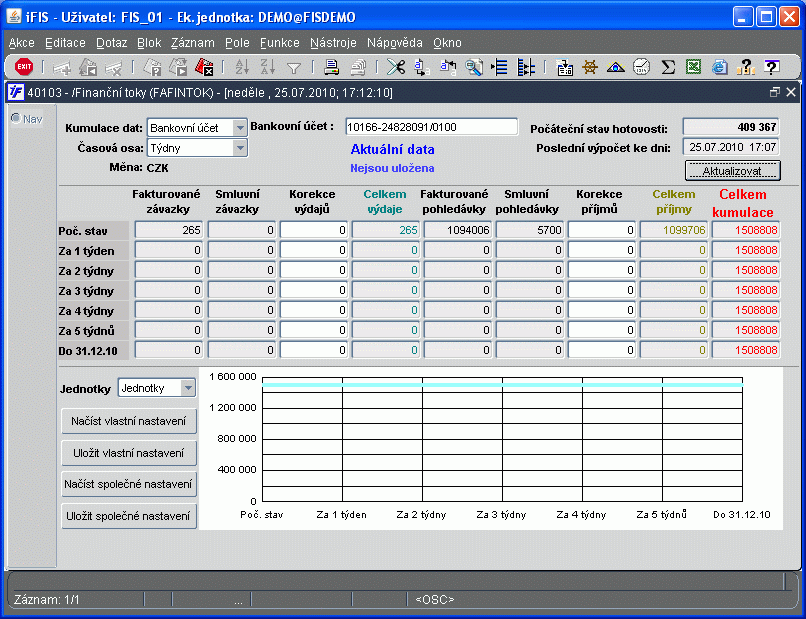Click Korekce výdajů field for Za 1 týden

pyautogui.click(x=314, y=250)
